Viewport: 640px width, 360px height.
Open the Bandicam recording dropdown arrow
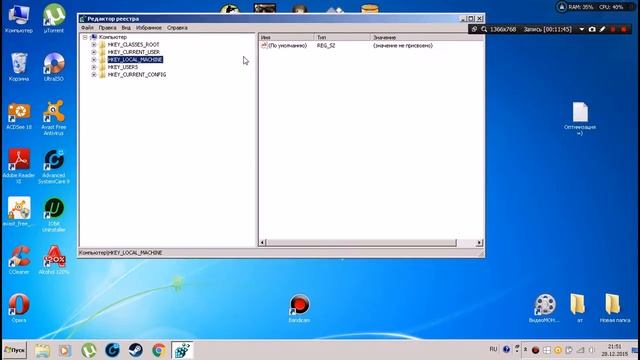click(582, 29)
